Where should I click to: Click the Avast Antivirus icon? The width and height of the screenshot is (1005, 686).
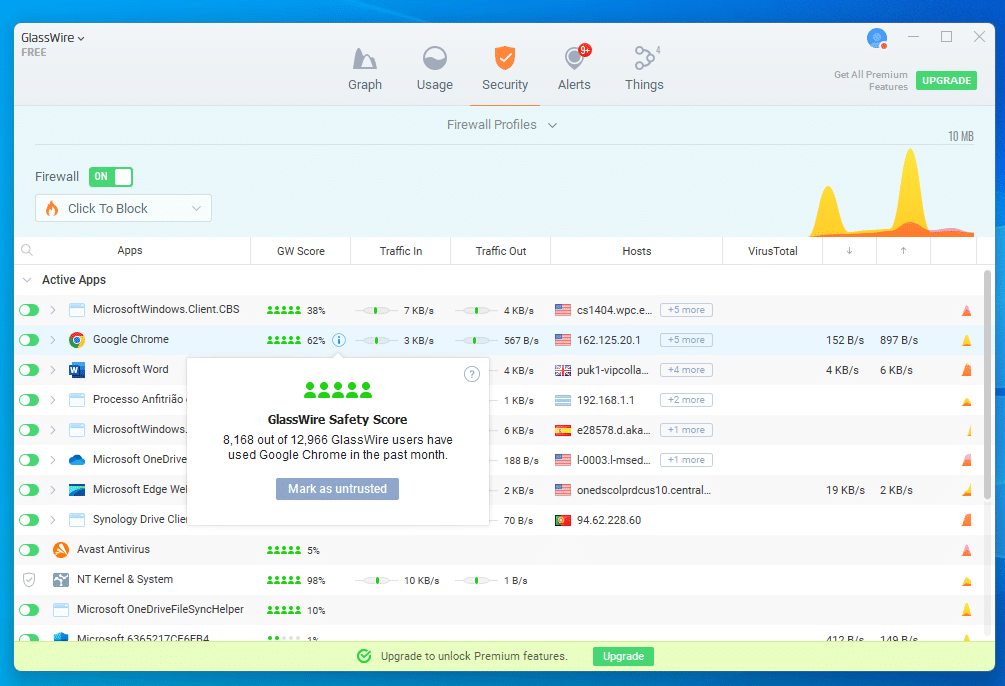pos(61,549)
